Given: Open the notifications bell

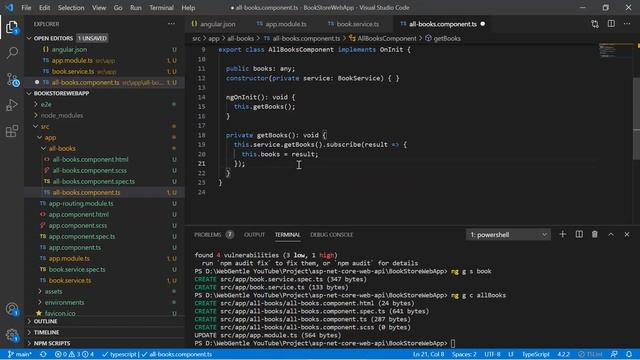Looking at the screenshot, I should (x=629, y=354).
